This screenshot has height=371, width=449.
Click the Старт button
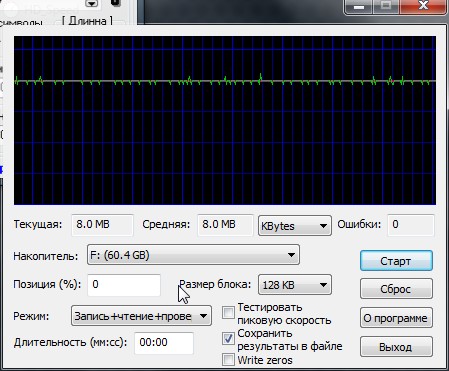tap(396, 261)
